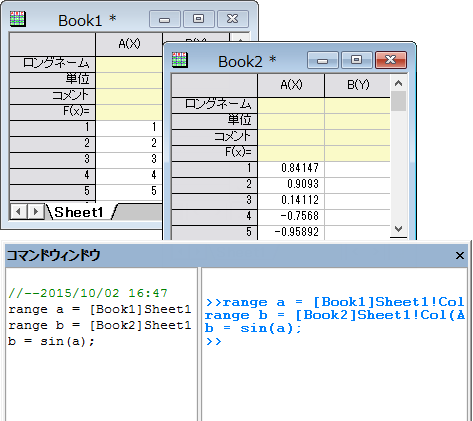Click empty B(Y) cell in row 1 of Book2
Image resolution: width=473 pixels, height=421 pixels.
click(x=358, y=169)
